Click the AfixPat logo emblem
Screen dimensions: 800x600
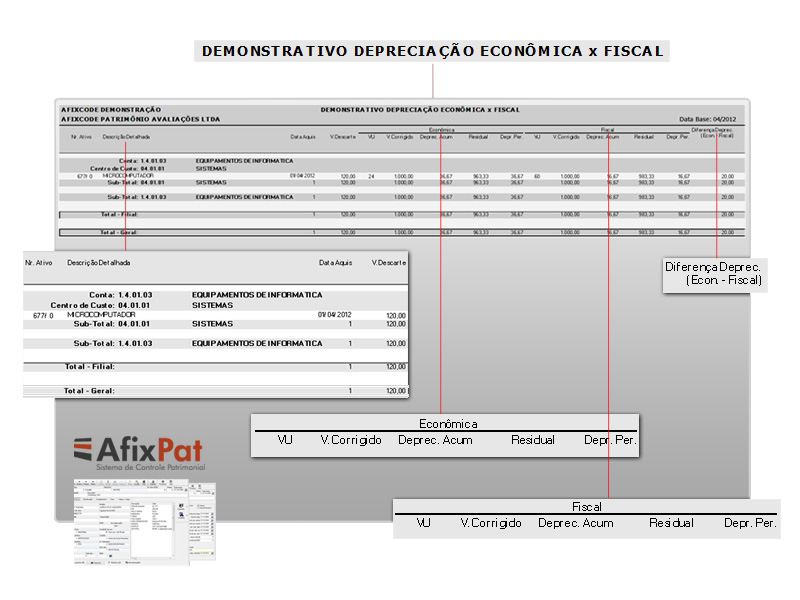click(83, 449)
